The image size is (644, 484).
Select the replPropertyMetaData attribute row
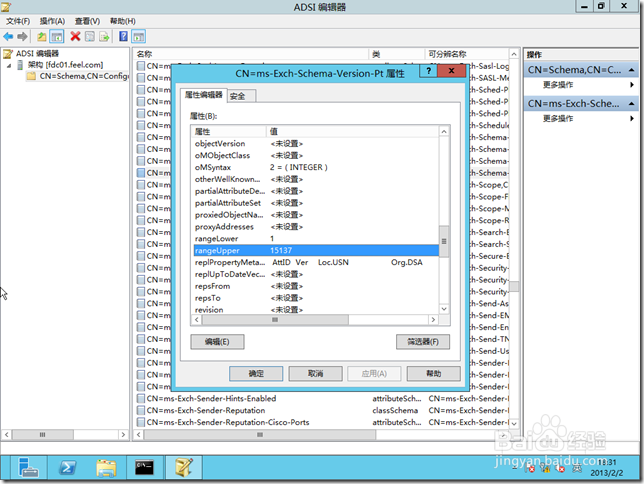(316, 262)
